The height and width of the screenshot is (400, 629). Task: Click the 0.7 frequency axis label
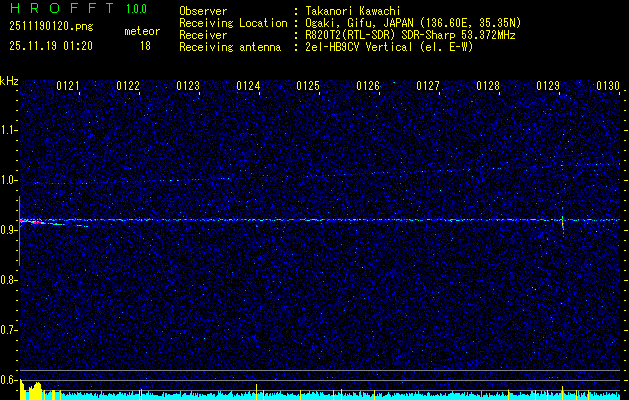tap(9, 329)
